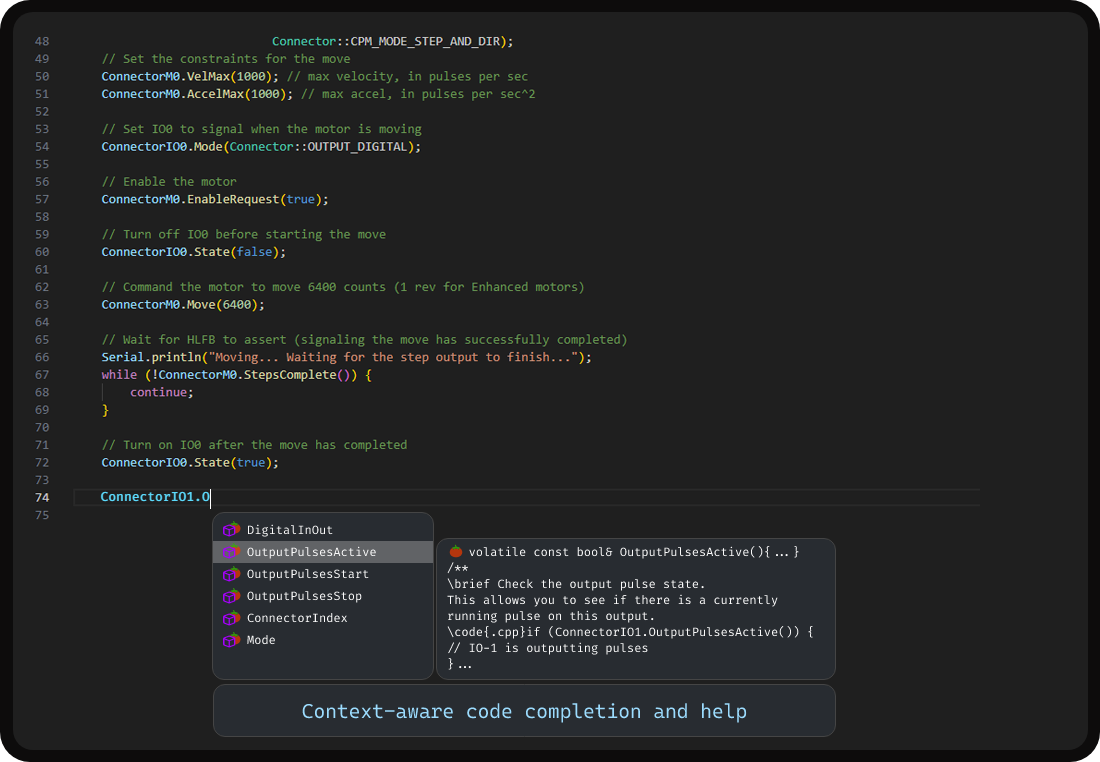Click the OutputPulsesStop suggestion icon

pos(231,595)
